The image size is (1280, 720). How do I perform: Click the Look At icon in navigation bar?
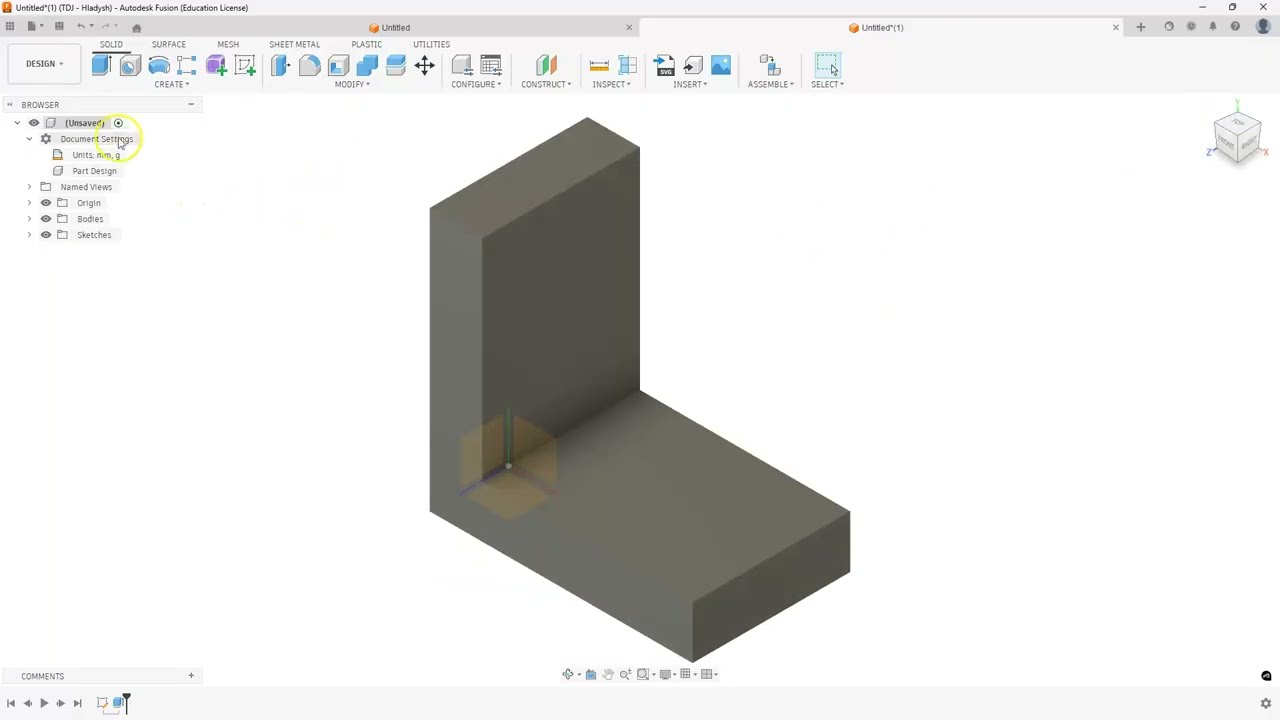tap(591, 674)
